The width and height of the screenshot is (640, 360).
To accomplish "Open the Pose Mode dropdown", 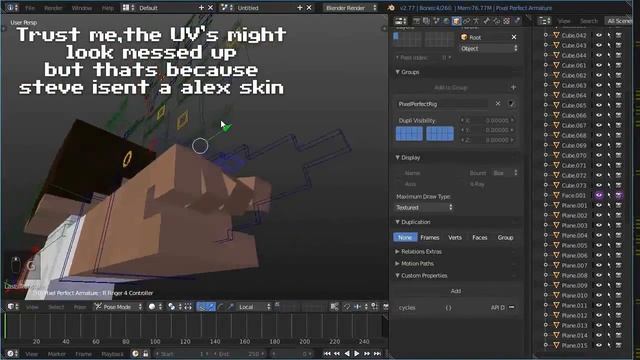I will [x=118, y=307].
